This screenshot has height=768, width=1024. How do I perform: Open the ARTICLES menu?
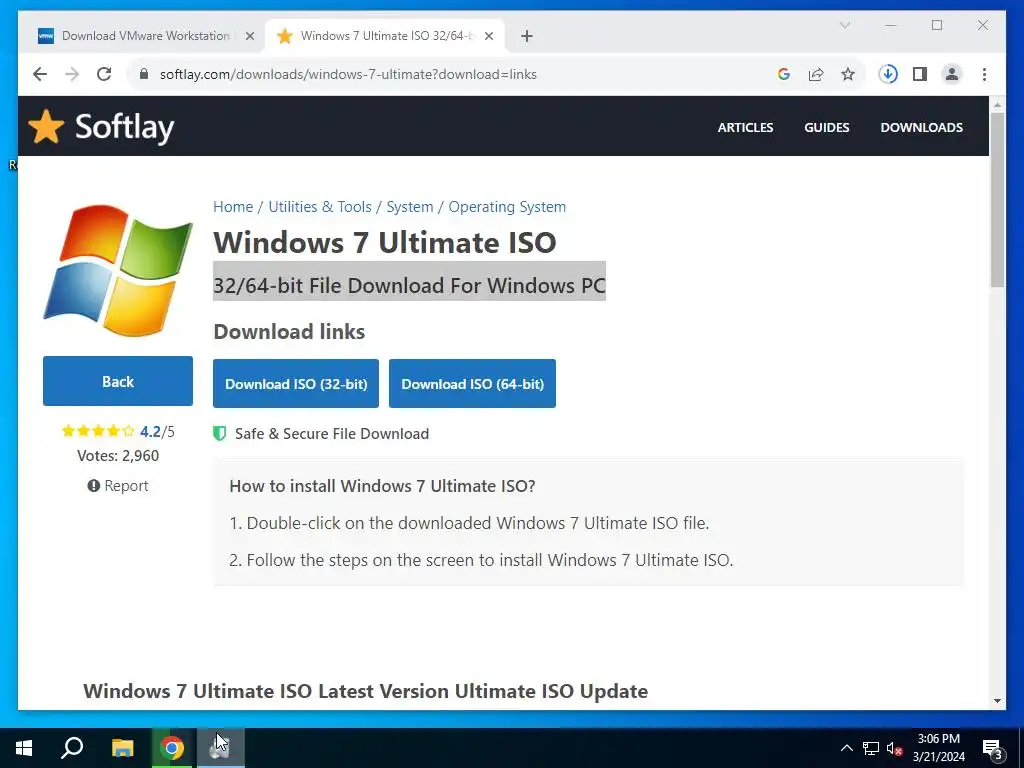click(x=745, y=127)
